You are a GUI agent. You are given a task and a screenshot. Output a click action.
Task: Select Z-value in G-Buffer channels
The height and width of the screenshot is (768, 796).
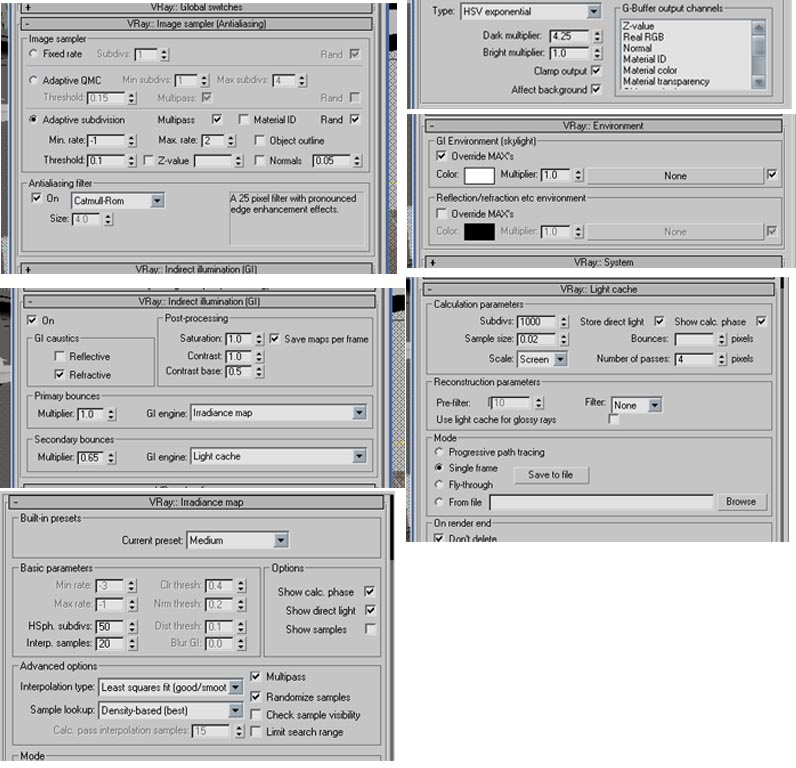pos(639,26)
